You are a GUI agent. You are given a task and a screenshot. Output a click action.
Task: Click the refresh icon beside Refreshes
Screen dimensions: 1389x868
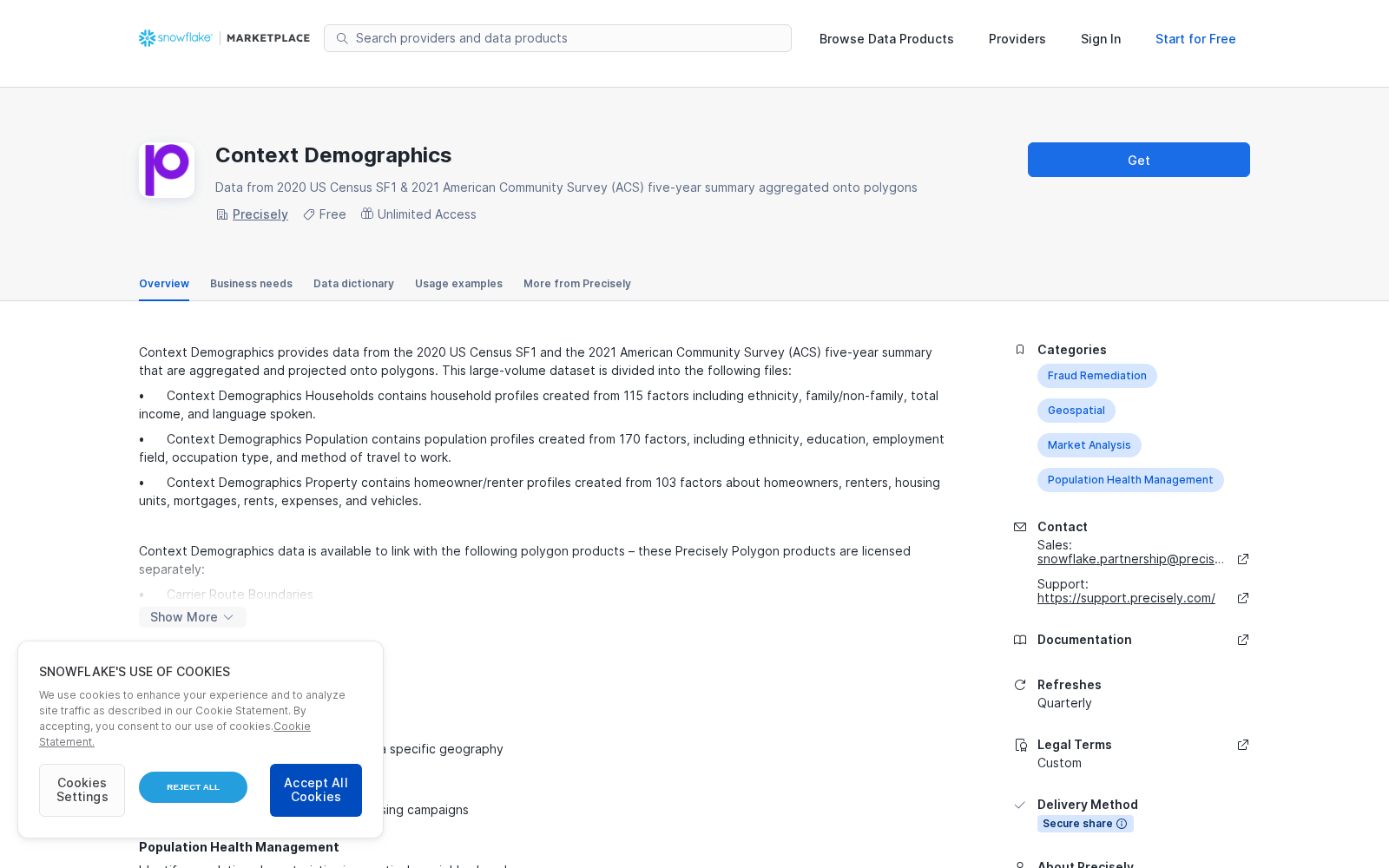(x=1020, y=685)
